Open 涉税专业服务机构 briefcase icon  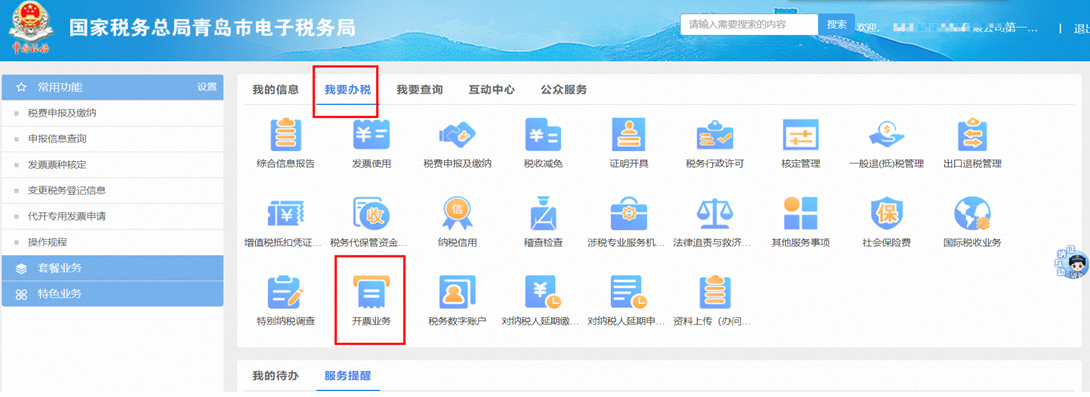629,213
